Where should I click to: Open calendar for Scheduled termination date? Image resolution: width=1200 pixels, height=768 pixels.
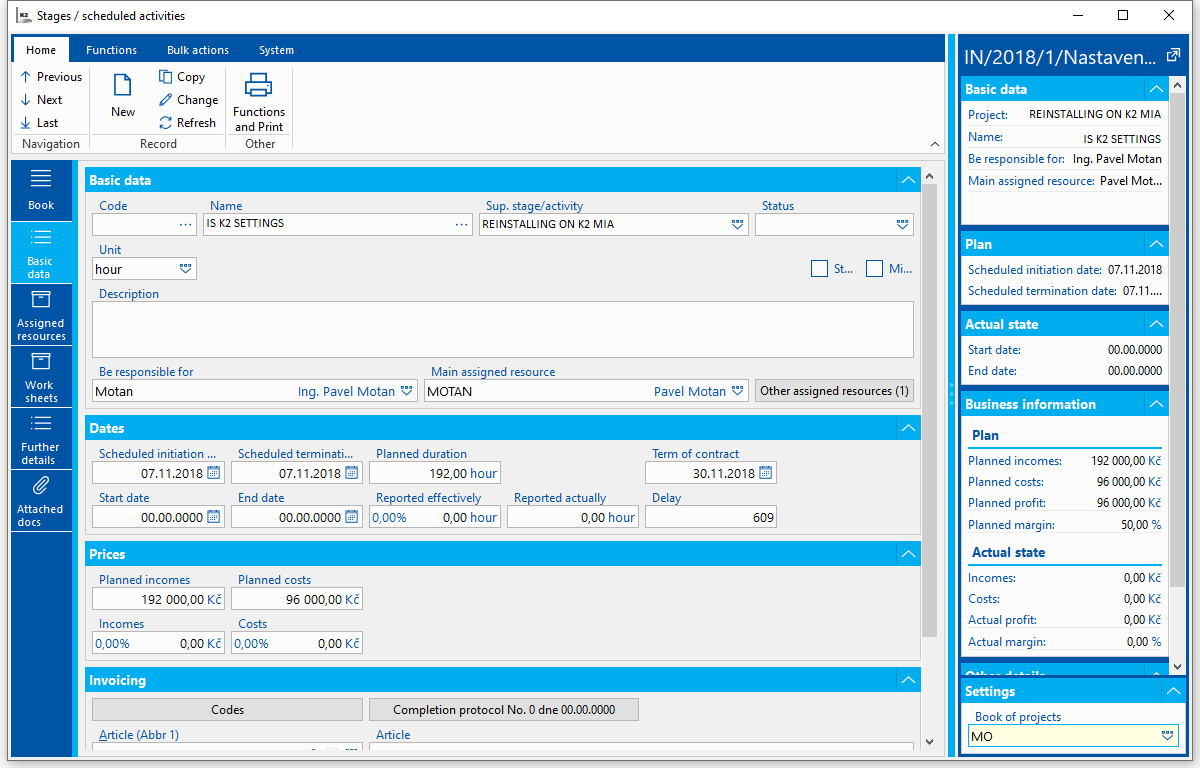point(351,473)
